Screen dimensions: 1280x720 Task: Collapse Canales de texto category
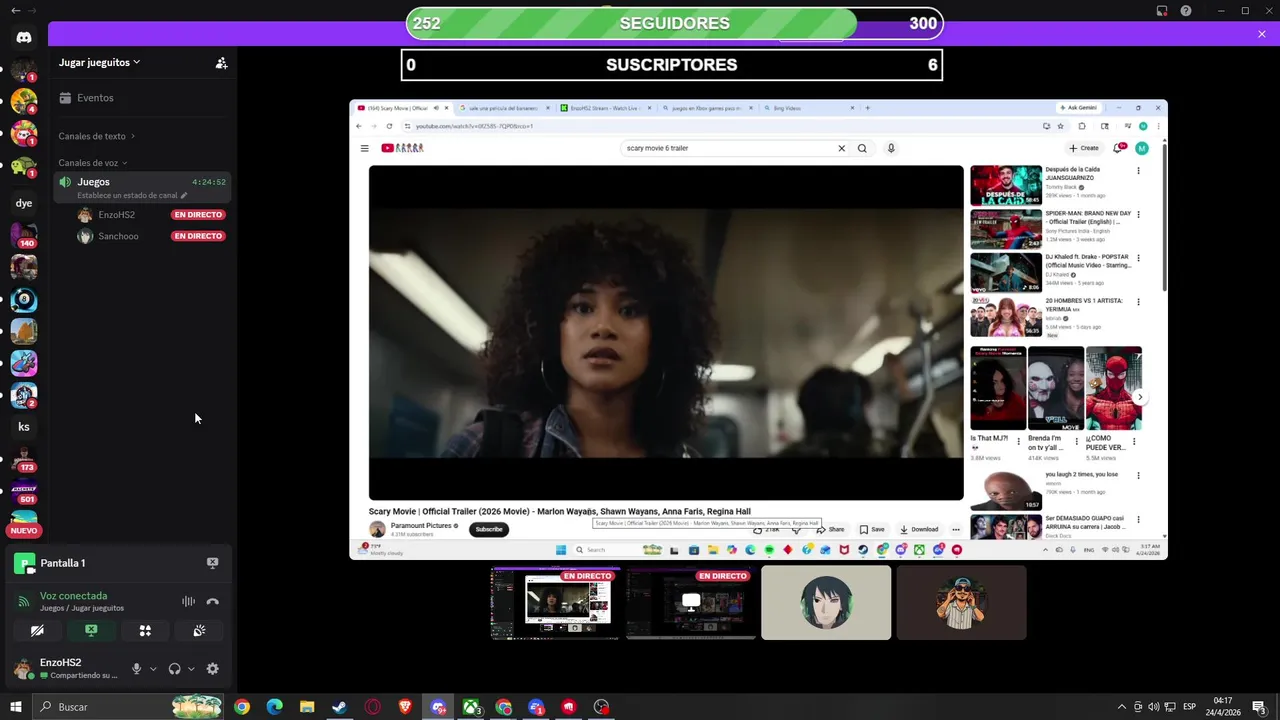click(96, 136)
